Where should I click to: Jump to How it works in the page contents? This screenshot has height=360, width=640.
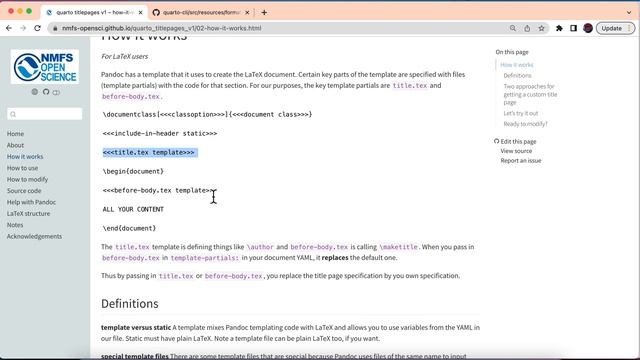[x=517, y=65]
